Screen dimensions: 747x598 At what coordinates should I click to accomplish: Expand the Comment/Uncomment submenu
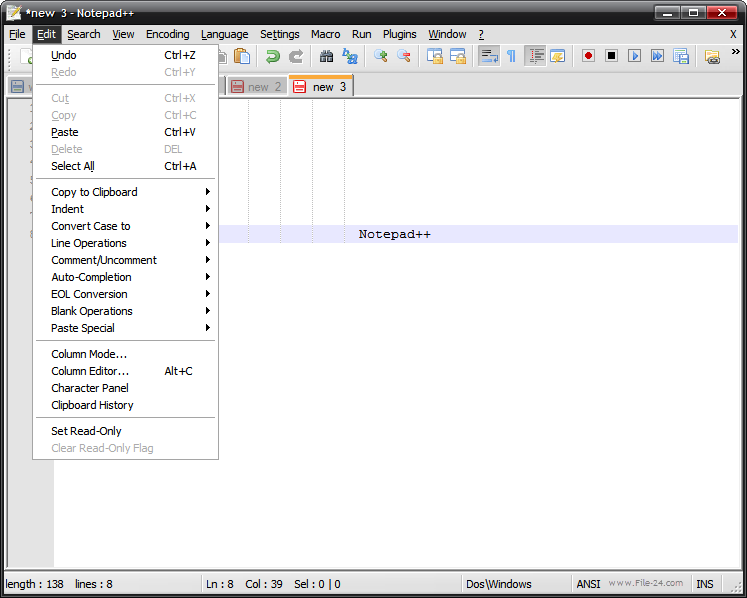(125, 260)
